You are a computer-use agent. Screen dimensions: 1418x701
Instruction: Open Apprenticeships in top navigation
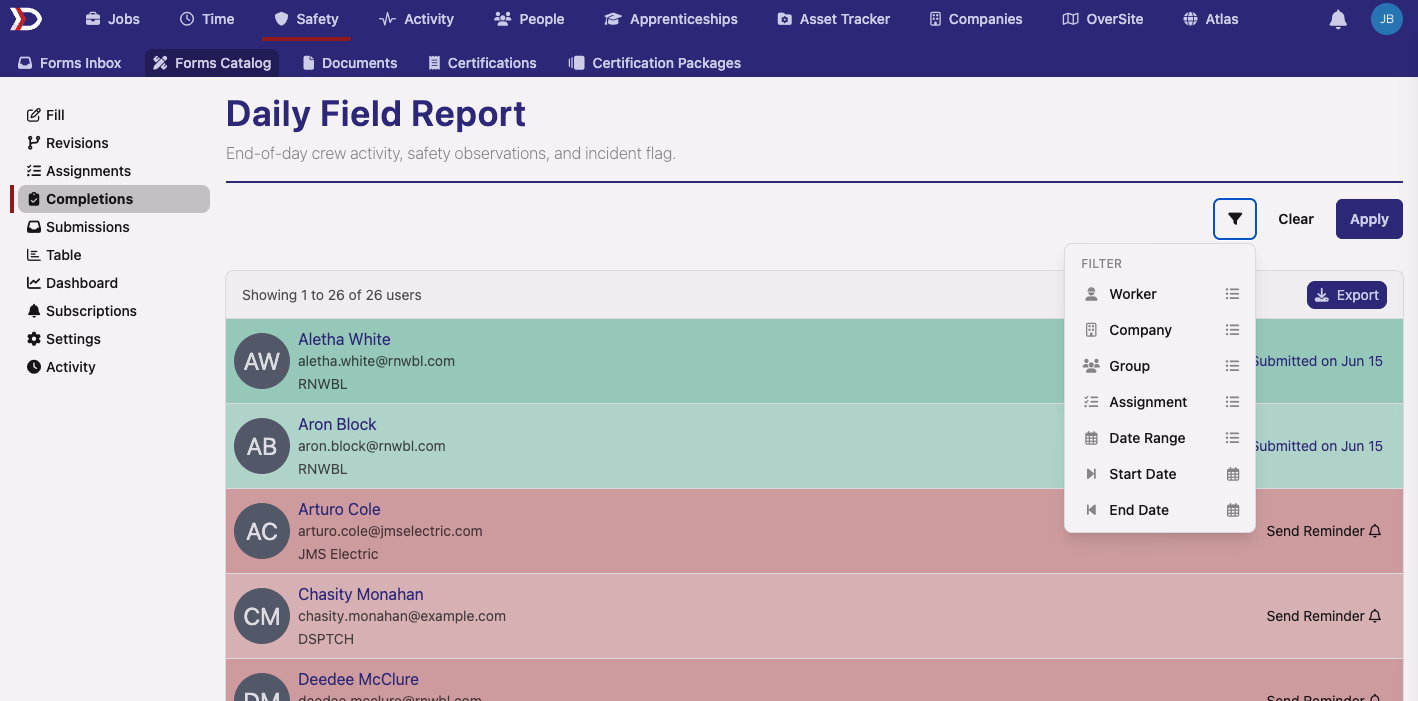point(671,19)
